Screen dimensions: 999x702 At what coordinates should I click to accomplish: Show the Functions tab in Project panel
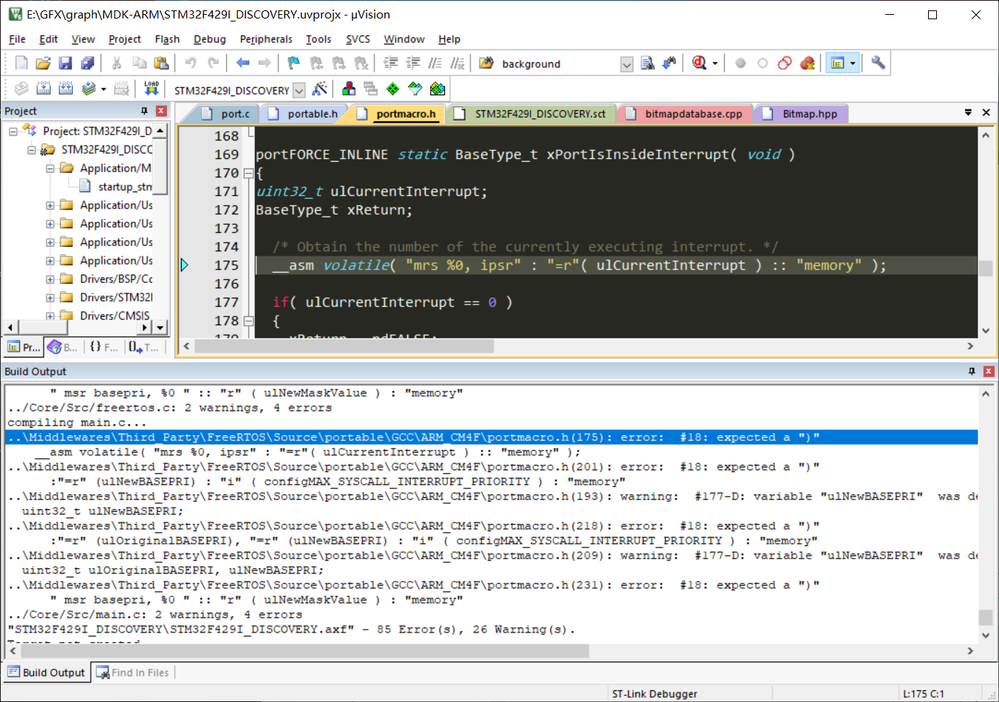click(x=103, y=347)
